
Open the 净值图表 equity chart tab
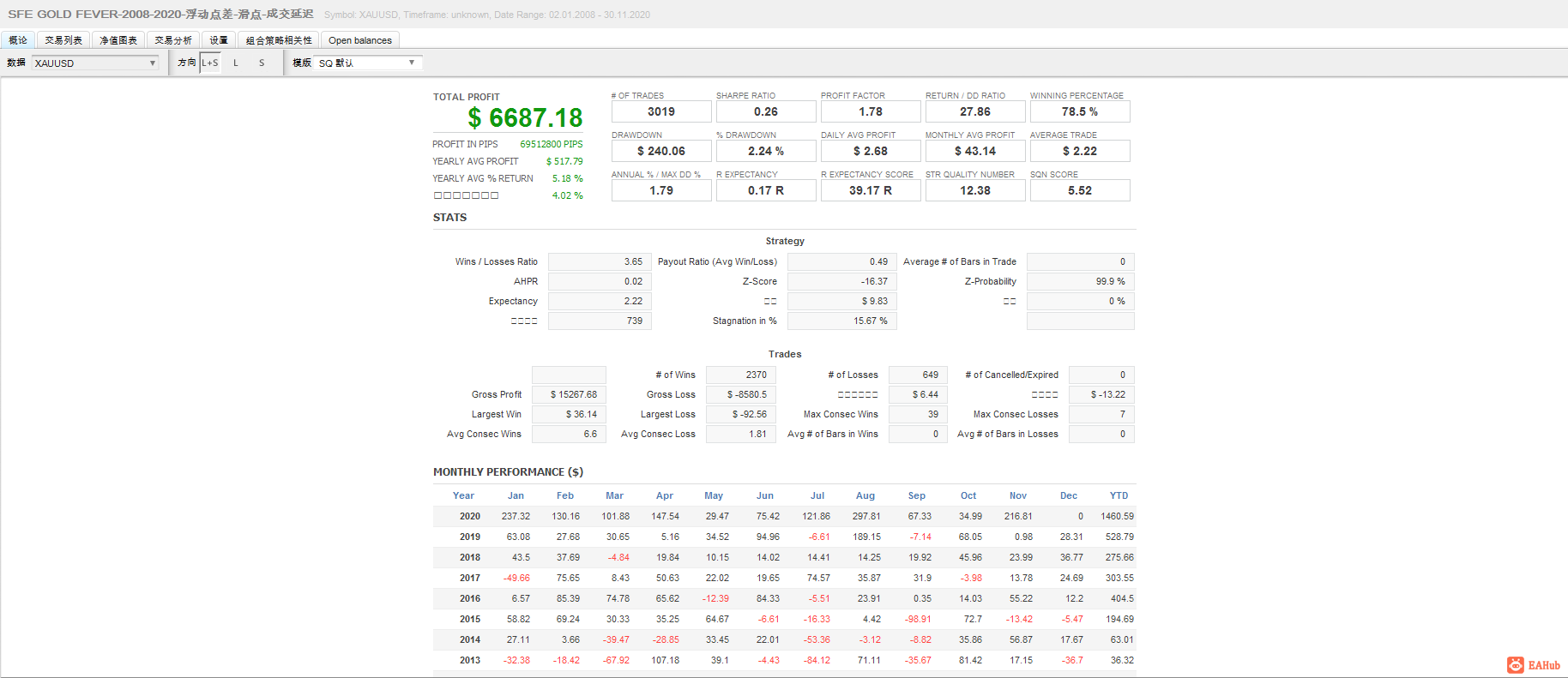coord(118,40)
